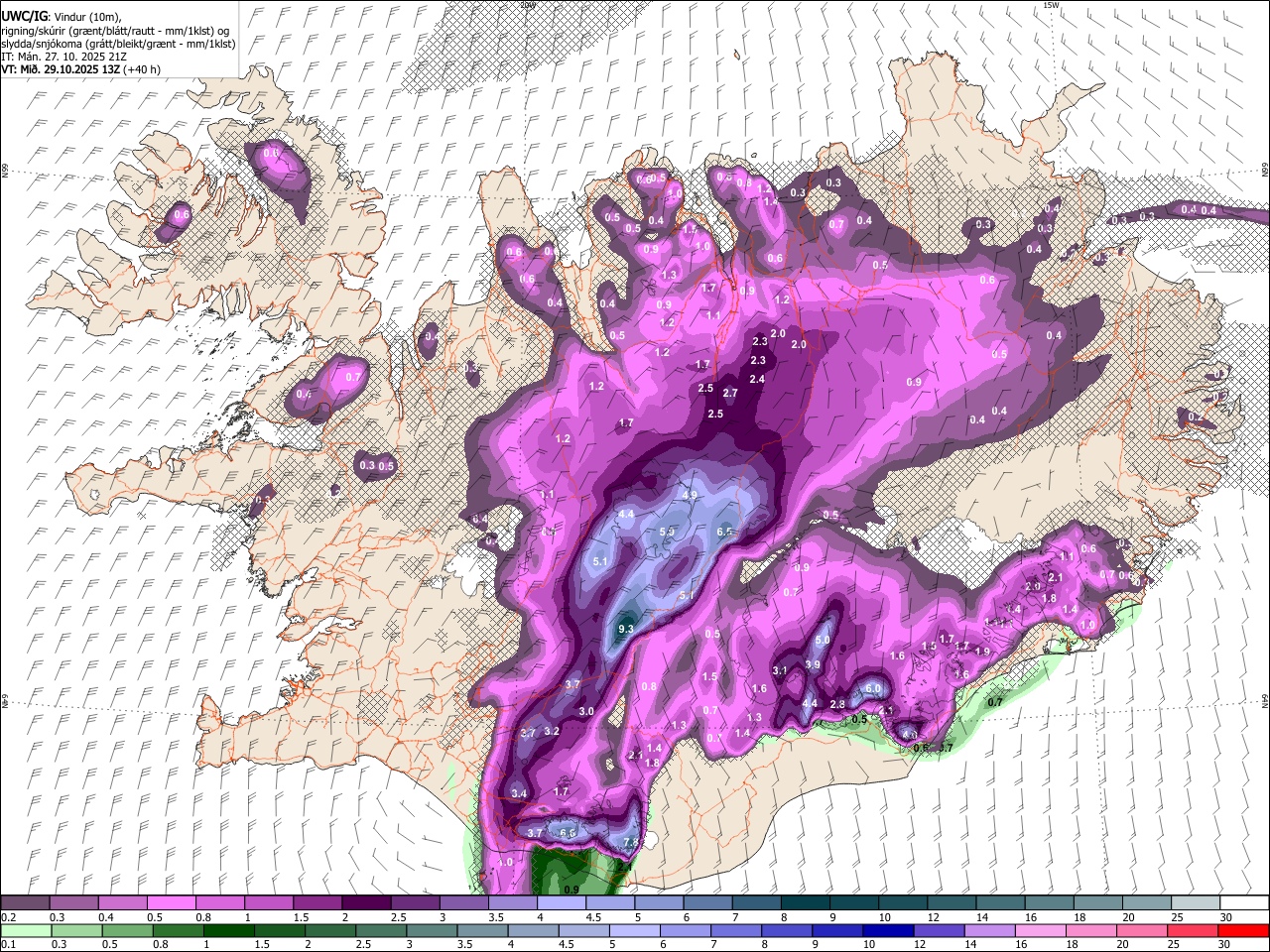The height and width of the screenshot is (952, 1270).
Task: Click the 2.4 value on the map
Action: [x=757, y=379]
